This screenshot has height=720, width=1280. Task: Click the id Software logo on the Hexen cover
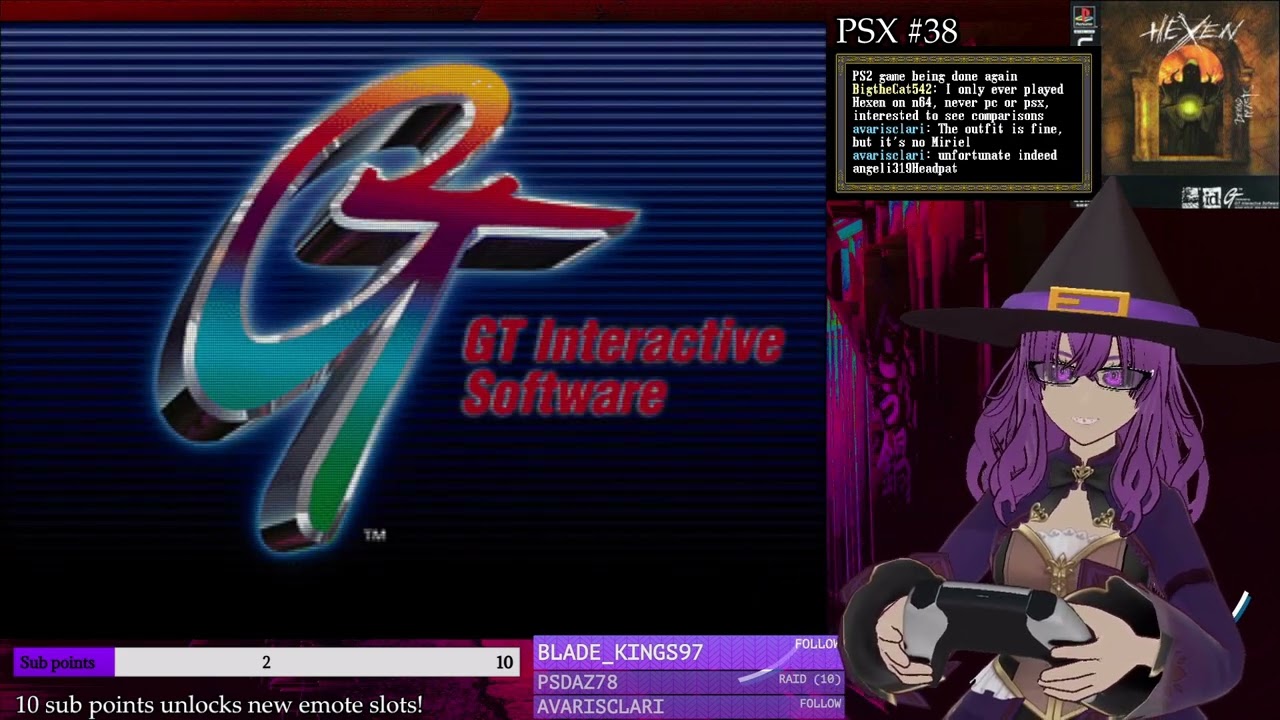[x=1211, y=197]
